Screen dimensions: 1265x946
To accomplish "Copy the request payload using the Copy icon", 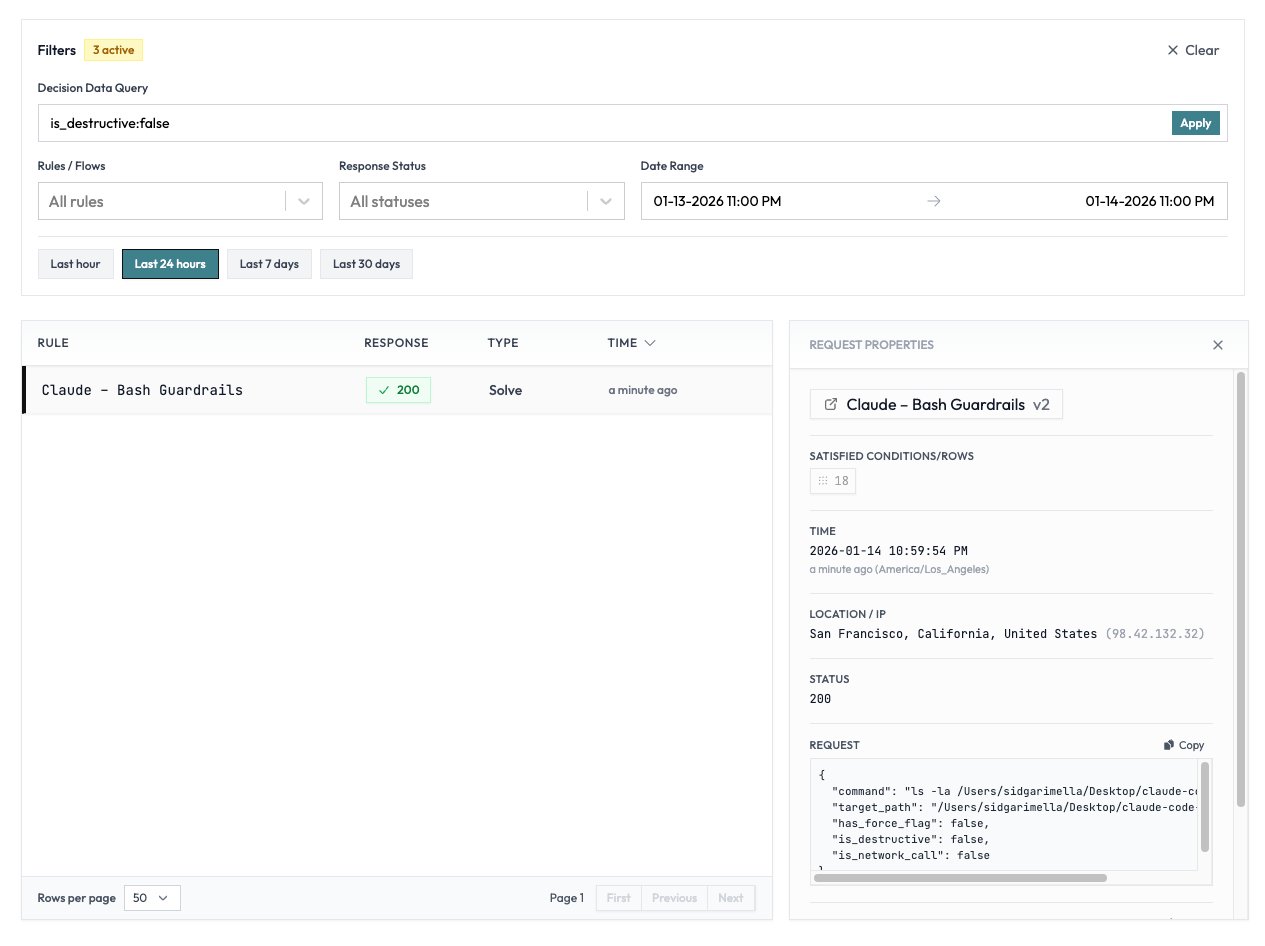I will [1168, 745].
